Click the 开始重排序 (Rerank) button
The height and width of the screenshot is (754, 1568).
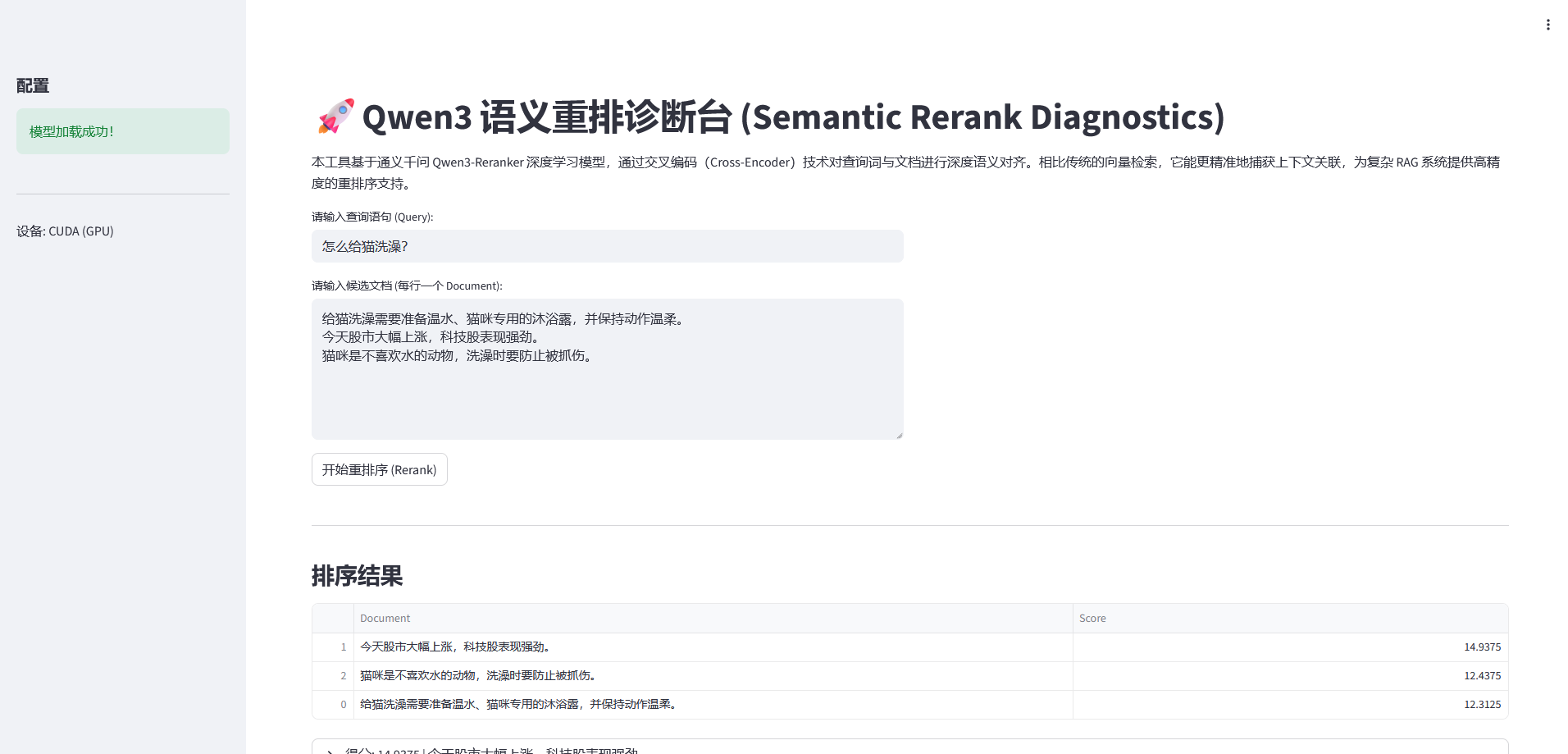point(379,469)
